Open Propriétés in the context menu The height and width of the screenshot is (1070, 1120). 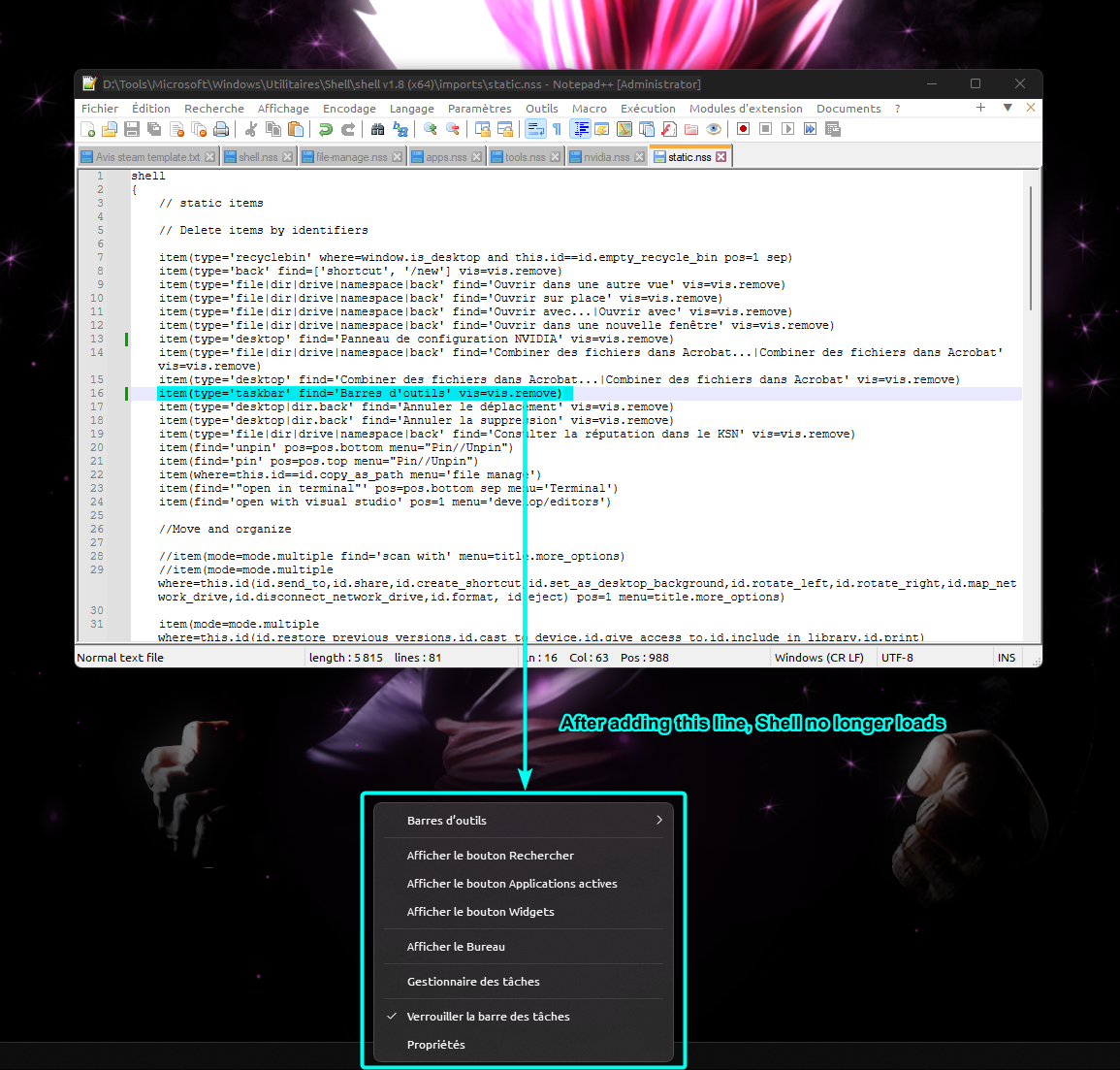tap(524, 1044)
